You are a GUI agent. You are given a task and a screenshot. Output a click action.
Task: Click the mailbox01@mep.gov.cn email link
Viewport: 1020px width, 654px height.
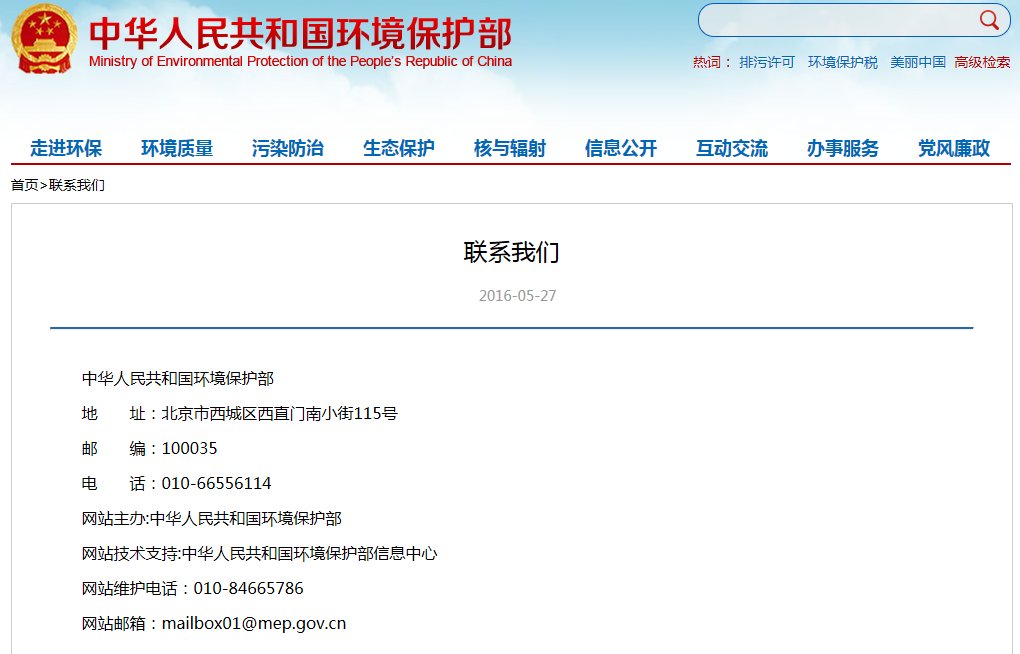pos(254,622)
